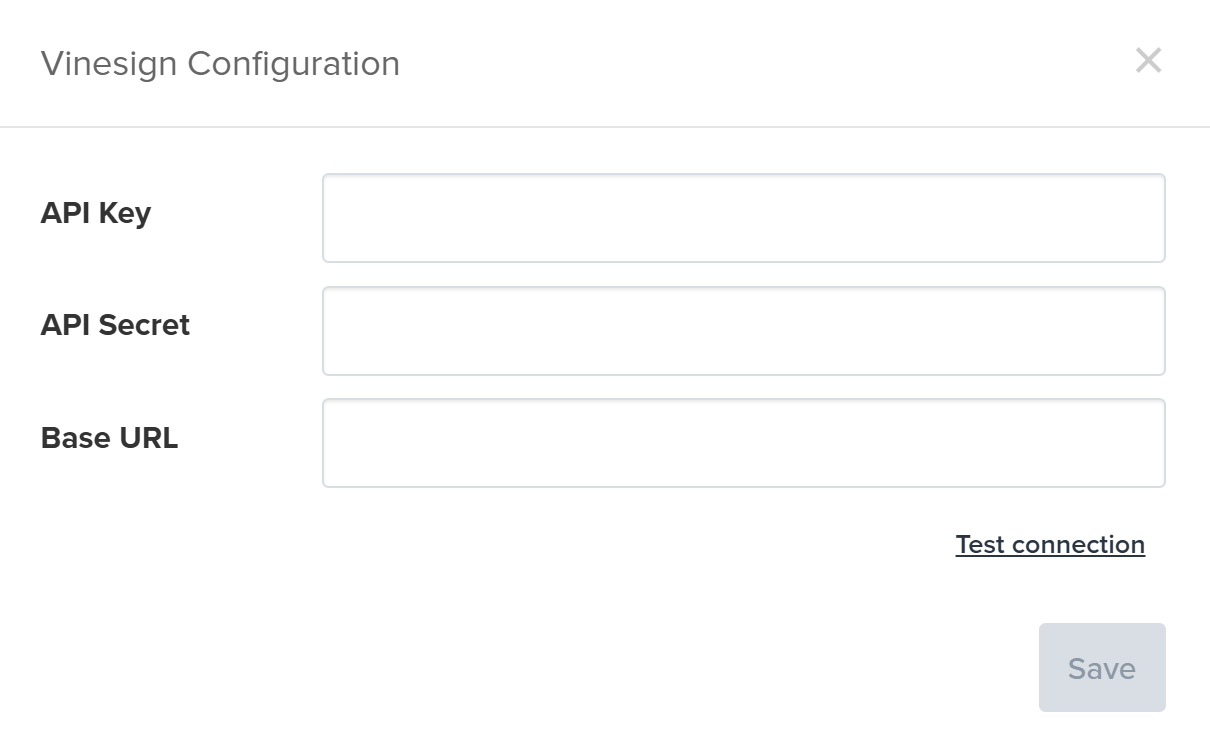1210x744 pixels.
Task: Click the Test connection link
Action: (1050, 545)
